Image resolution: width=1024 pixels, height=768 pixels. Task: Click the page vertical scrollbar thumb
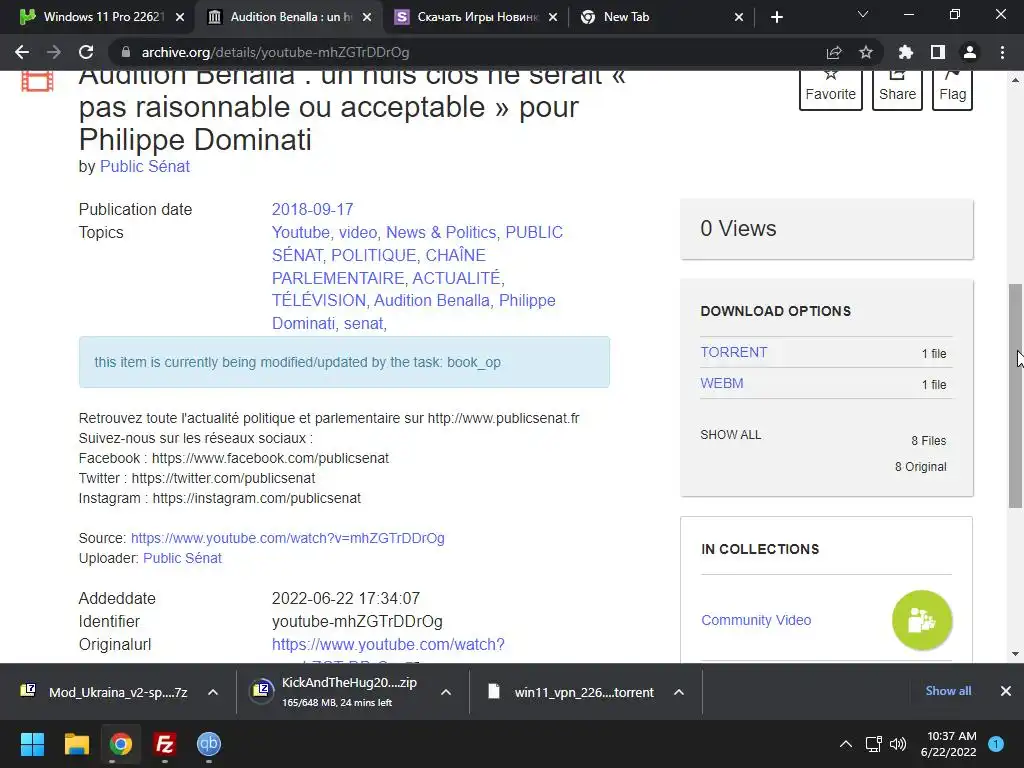click(x=1015, y=395)
